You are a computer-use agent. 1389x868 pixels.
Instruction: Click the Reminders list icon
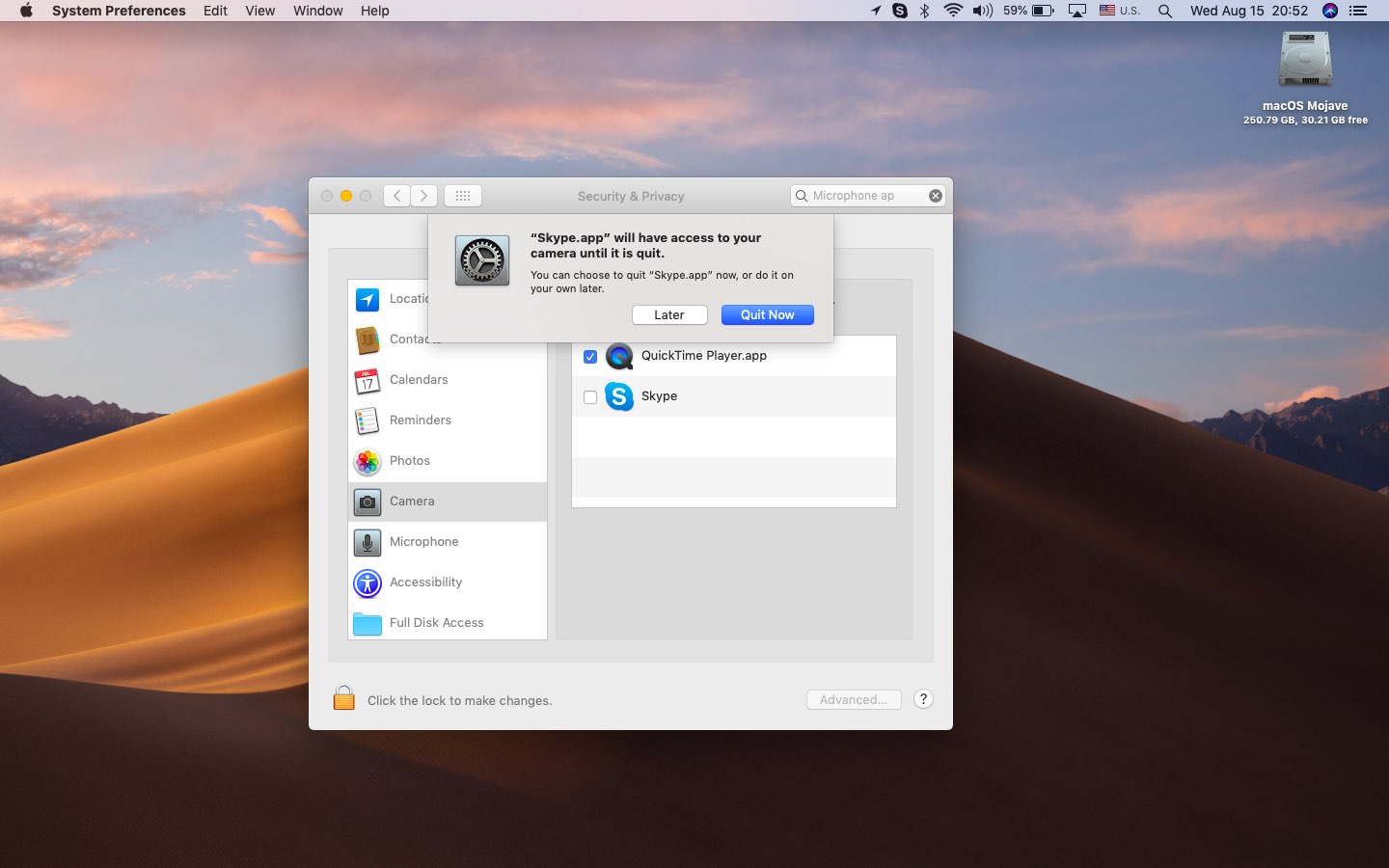[368, 421]
